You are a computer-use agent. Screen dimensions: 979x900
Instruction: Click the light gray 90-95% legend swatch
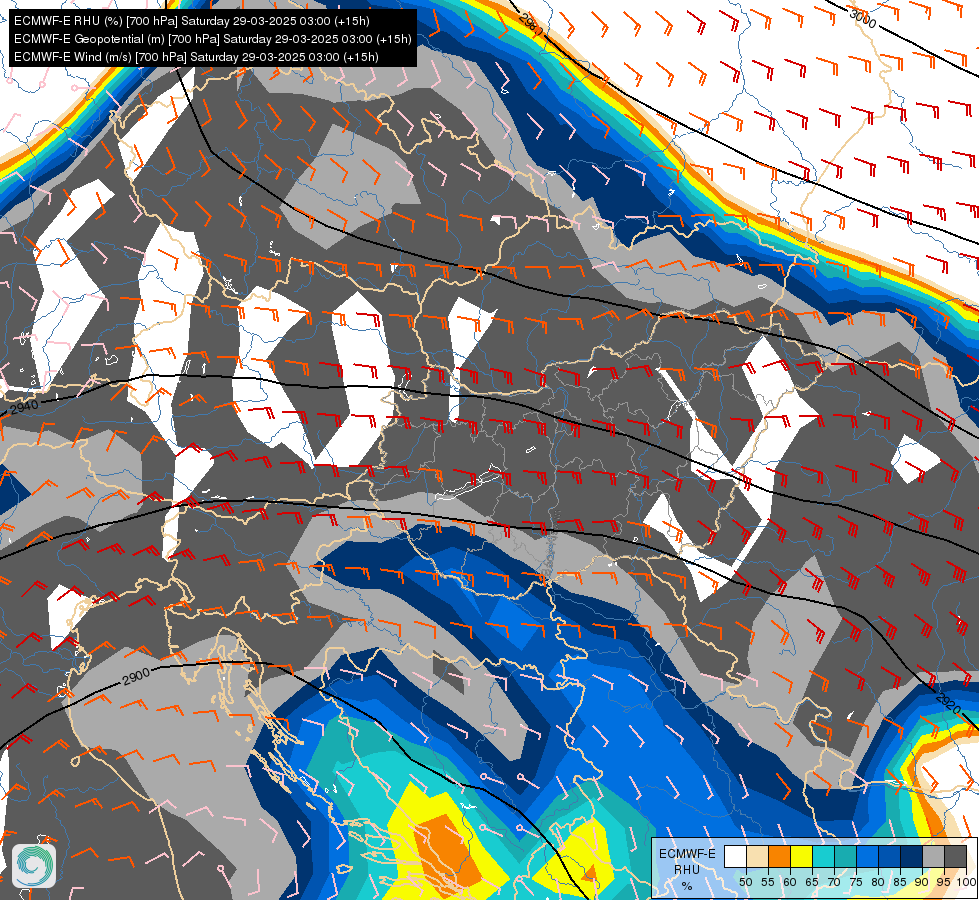pyautogui.click(x=934, y=856)
